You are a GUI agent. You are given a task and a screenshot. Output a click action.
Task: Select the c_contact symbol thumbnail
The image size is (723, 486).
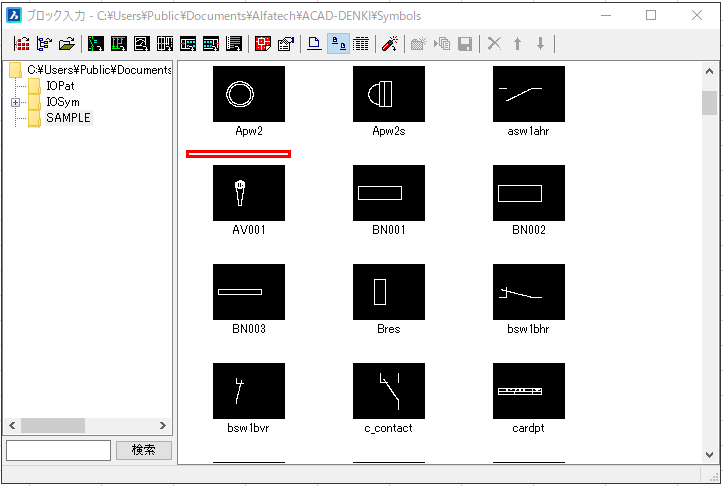click(389, 391)
